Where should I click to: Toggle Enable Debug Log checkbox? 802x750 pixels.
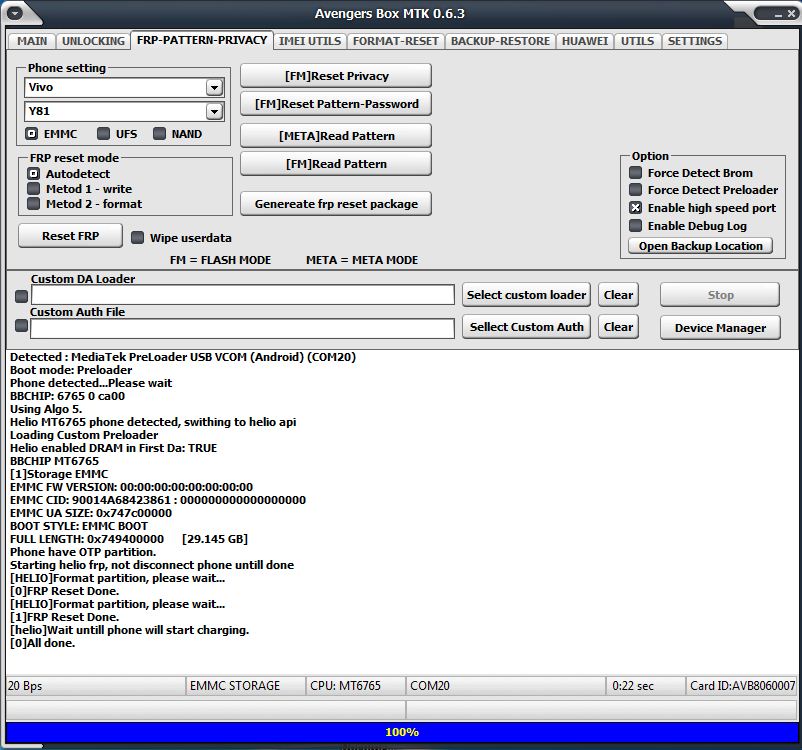636,226
